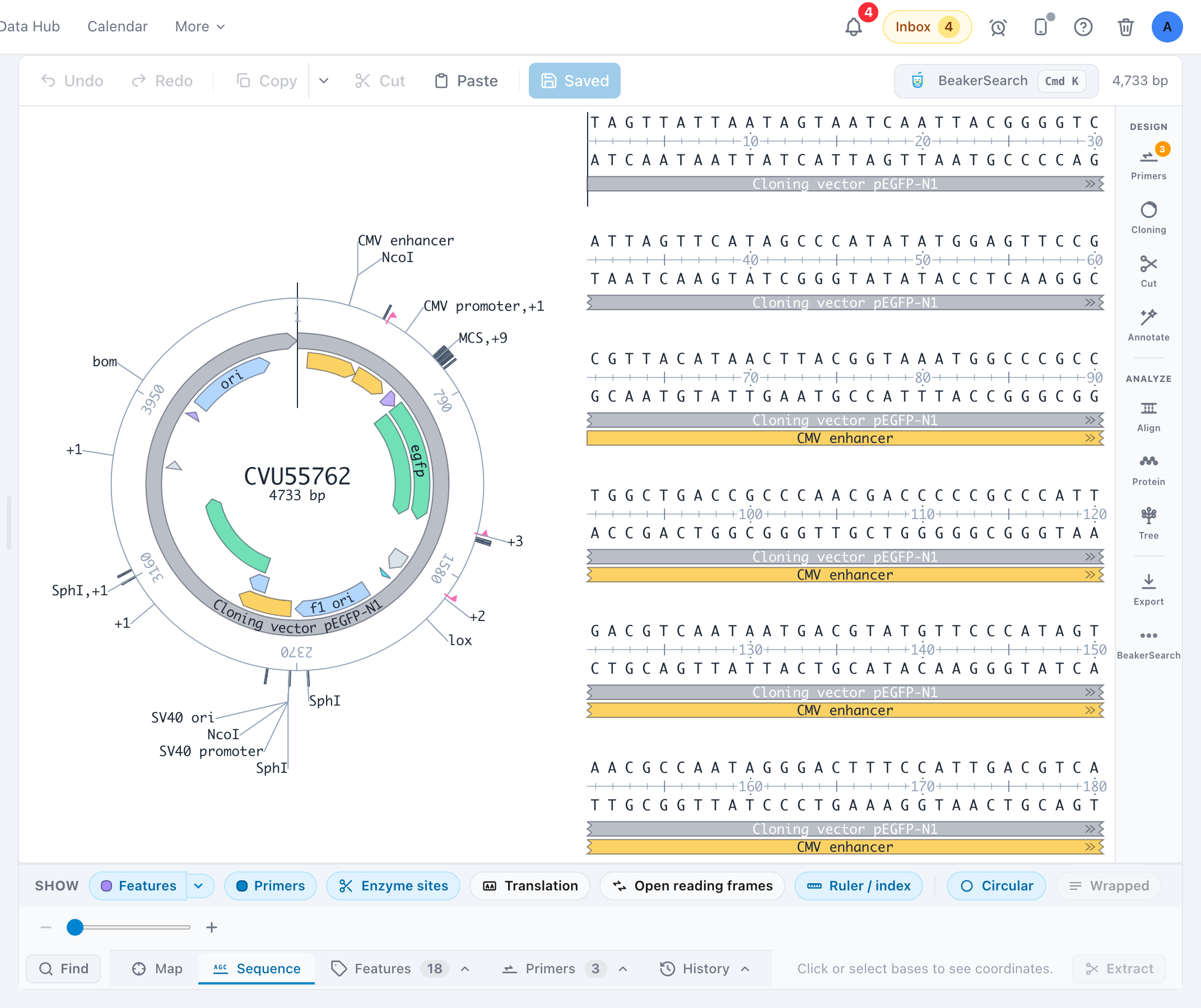Click the Redo toolbar button
Viewport: 1201px width, 1008px height.
pyautogui.click(x=162, y=81)
